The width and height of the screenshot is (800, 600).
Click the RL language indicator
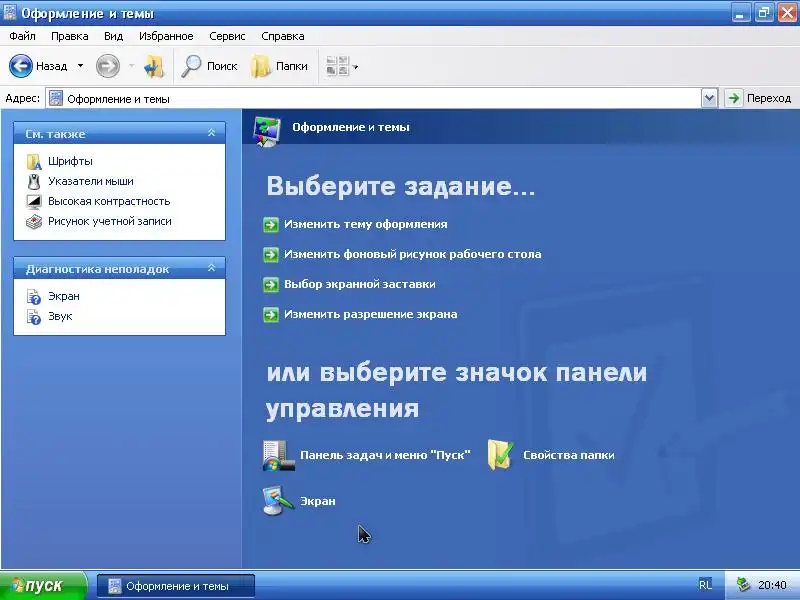[706, 585]
